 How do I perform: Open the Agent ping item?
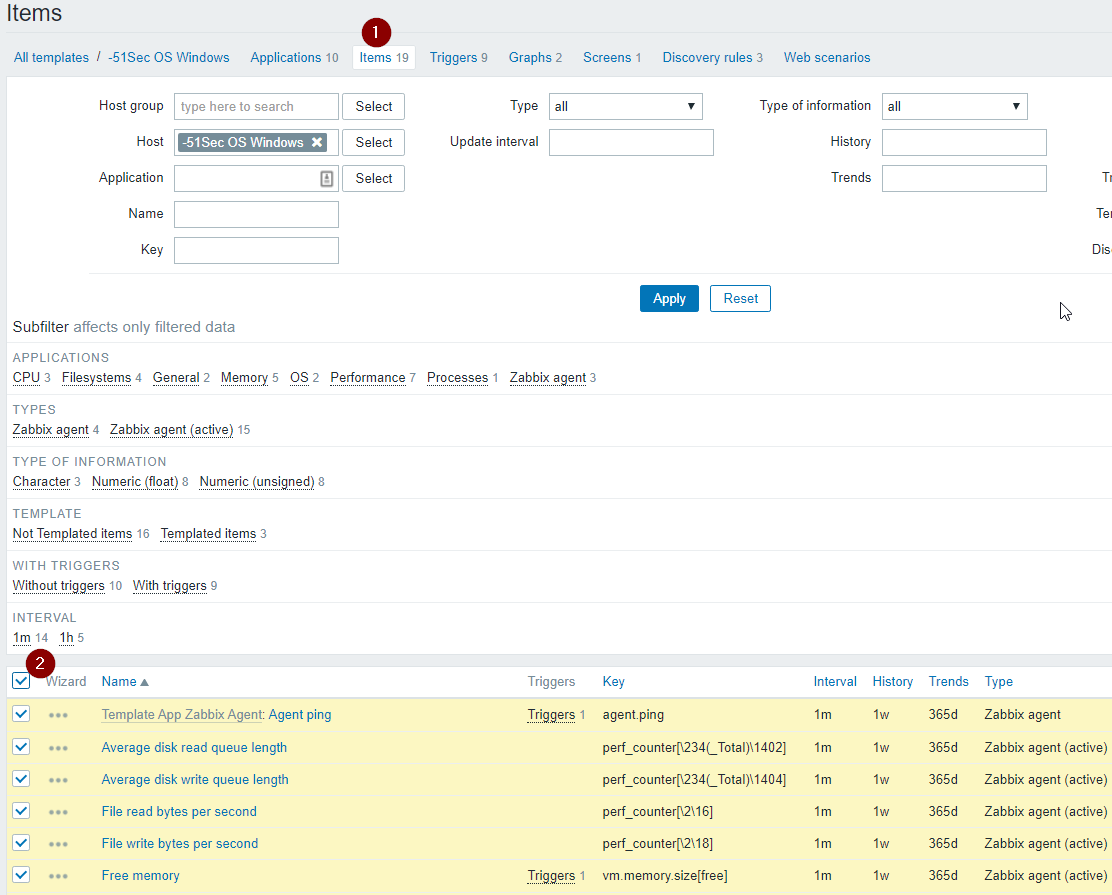[x=300, y=714]
